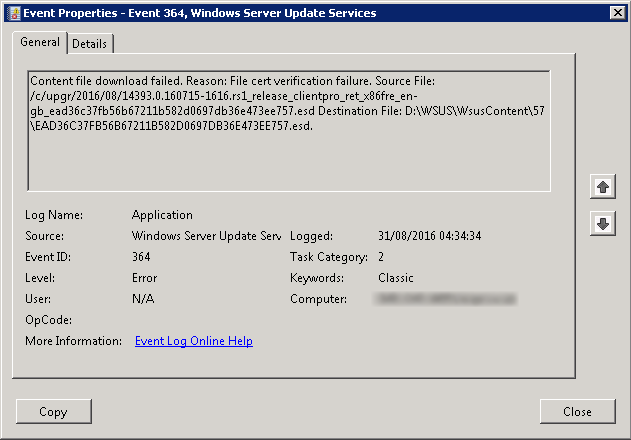Switch to the Details tab

[90, 43]
